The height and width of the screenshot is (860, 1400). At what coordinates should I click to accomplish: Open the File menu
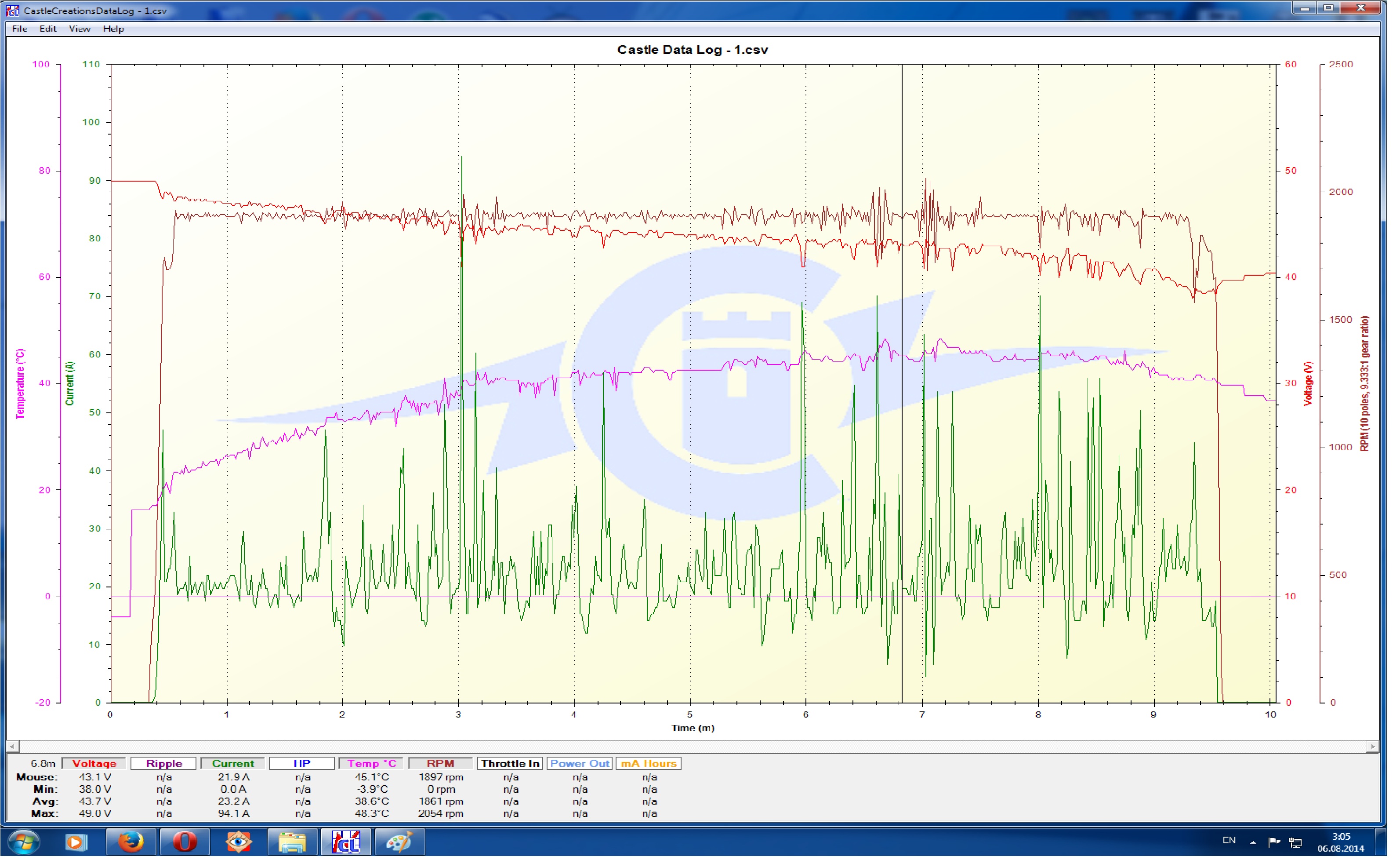point(19,29)
